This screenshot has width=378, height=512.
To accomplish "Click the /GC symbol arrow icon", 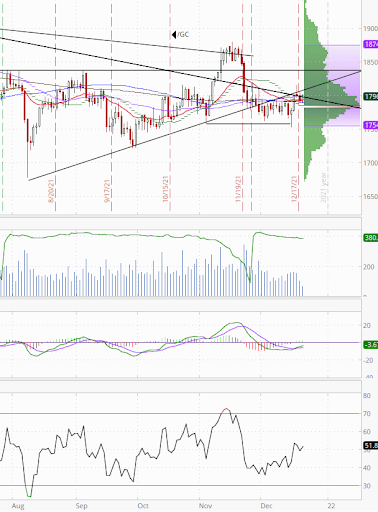I will [174, 34].
